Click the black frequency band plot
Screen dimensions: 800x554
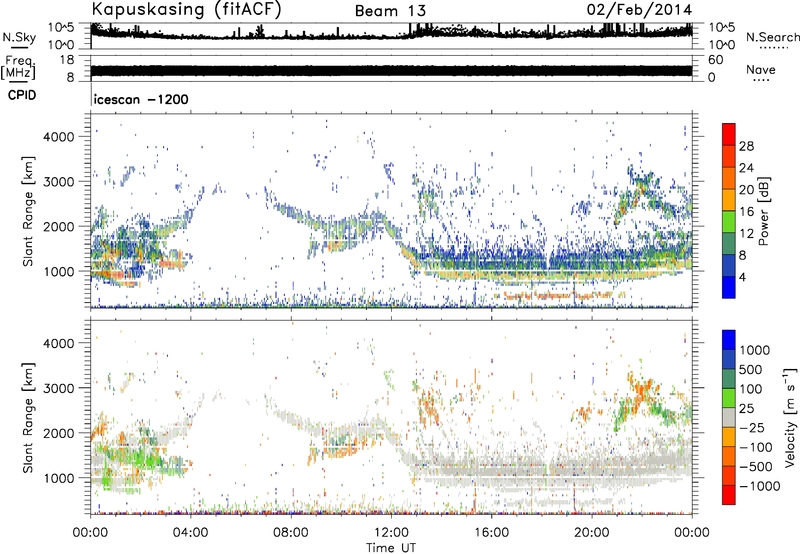391,71
